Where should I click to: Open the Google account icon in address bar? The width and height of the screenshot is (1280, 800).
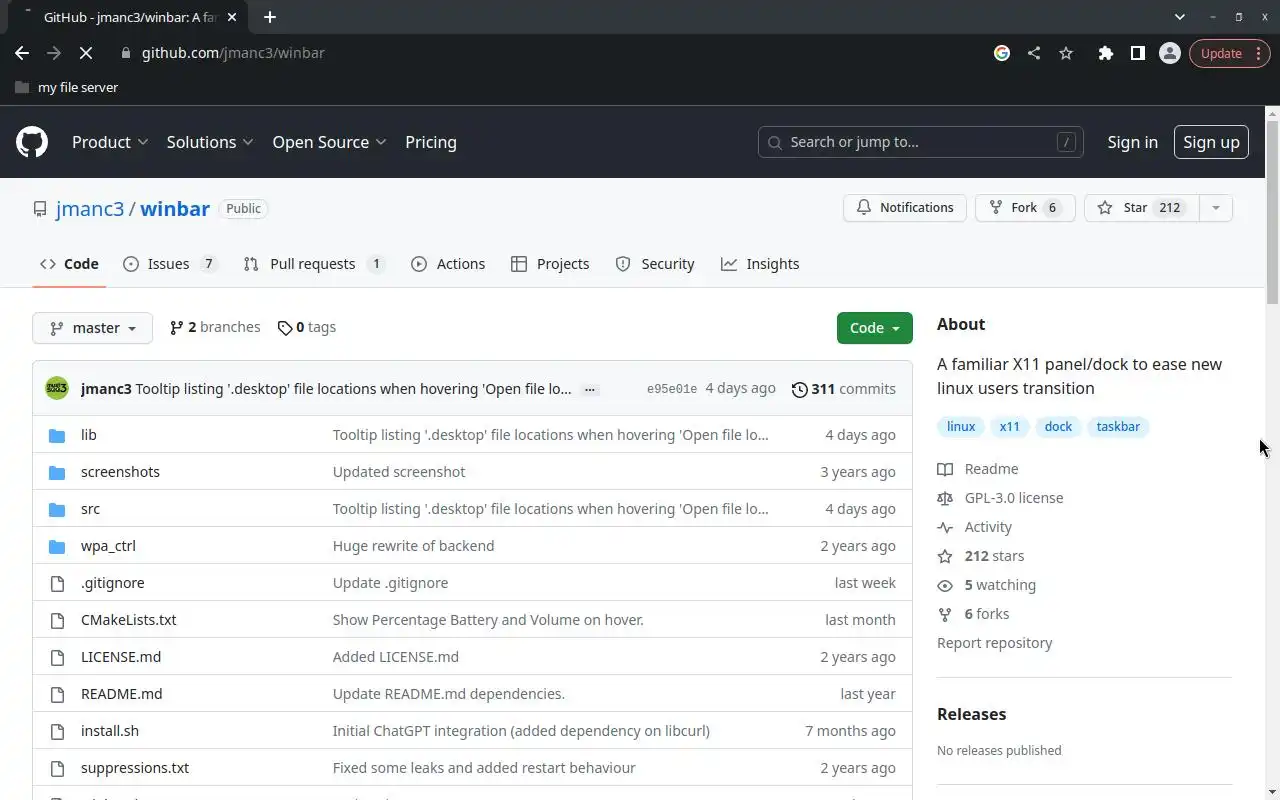1002,53
